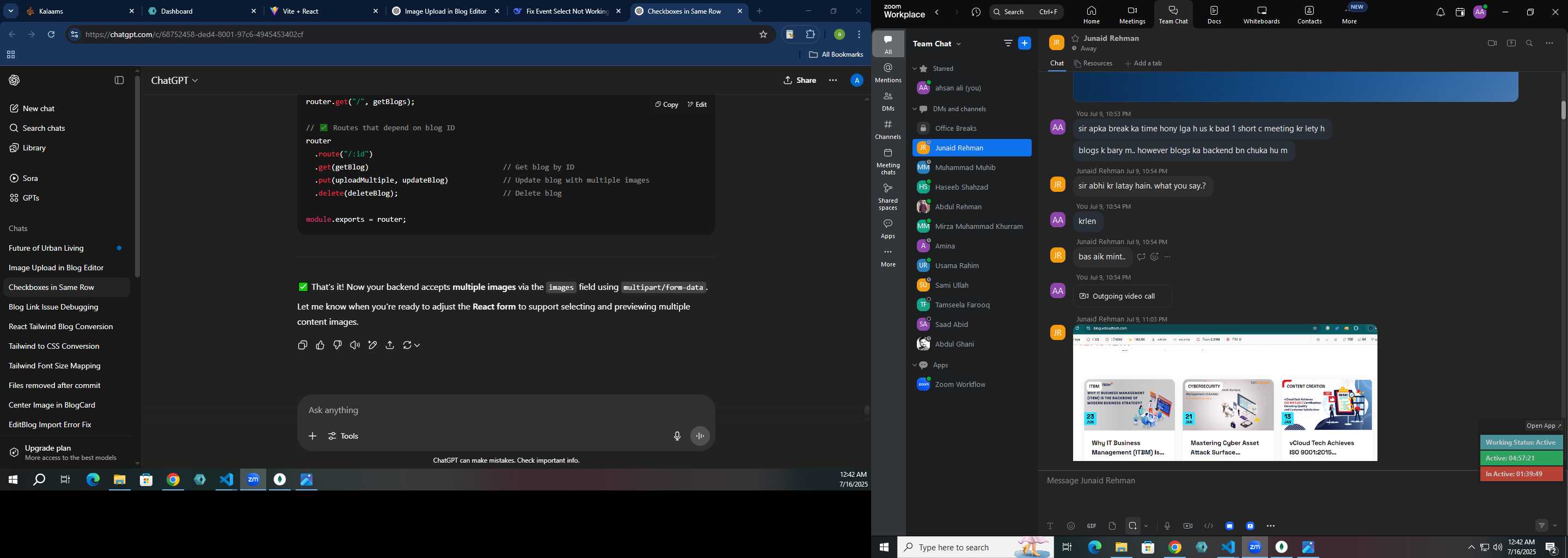Open Channels in Zoom sidebar

(x=888, y=130)
